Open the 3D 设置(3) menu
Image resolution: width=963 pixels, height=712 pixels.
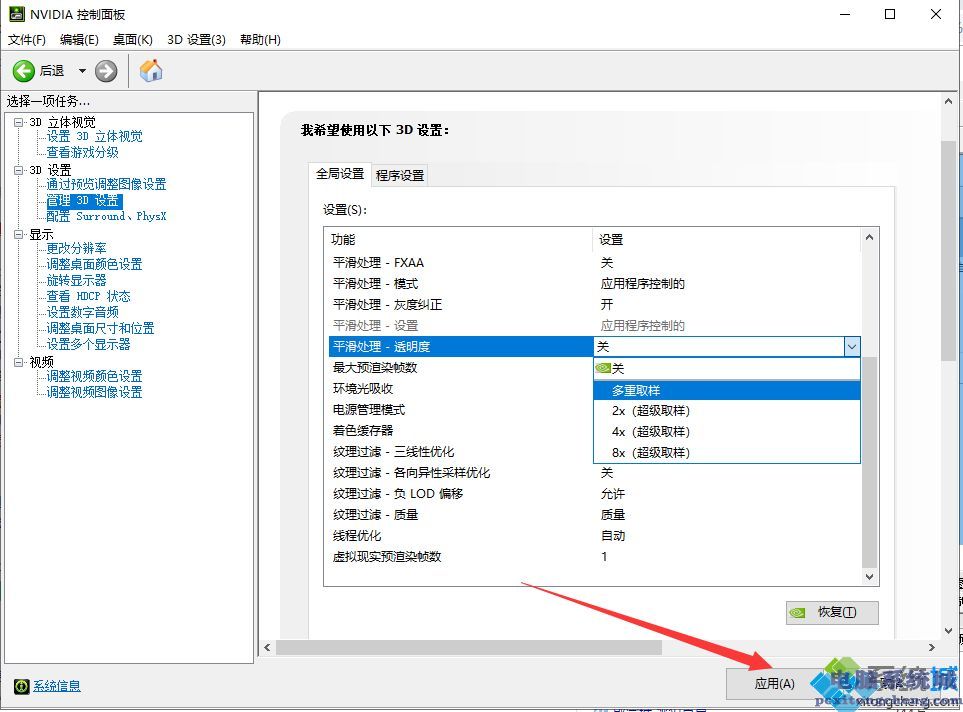click(x=197, y=39)
